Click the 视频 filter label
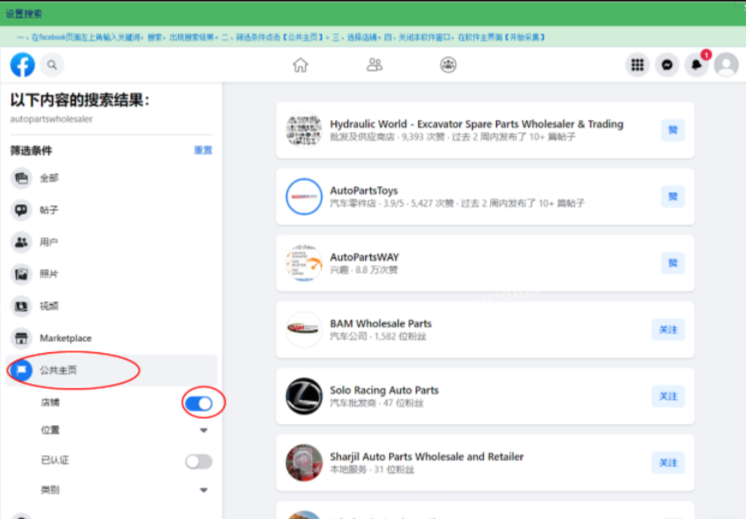746x519 pixels. coord(49,306)
